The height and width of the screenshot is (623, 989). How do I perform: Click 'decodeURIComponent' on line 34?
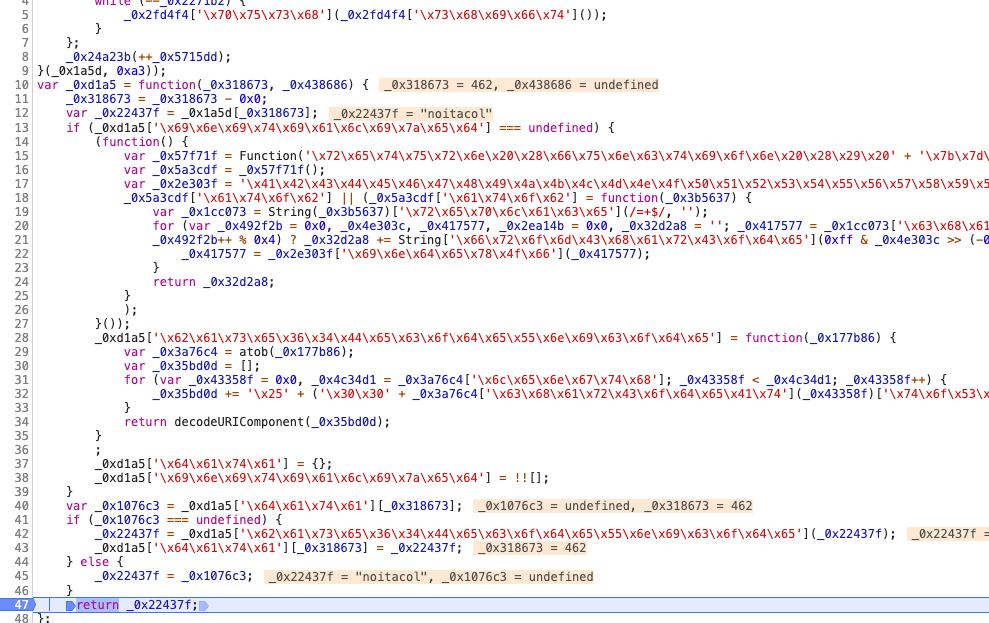pos(239,422)
